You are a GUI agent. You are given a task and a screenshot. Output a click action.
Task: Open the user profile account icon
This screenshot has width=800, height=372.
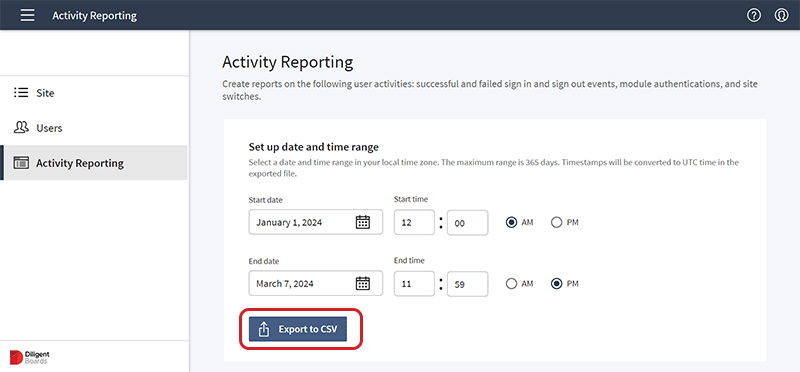781,15
